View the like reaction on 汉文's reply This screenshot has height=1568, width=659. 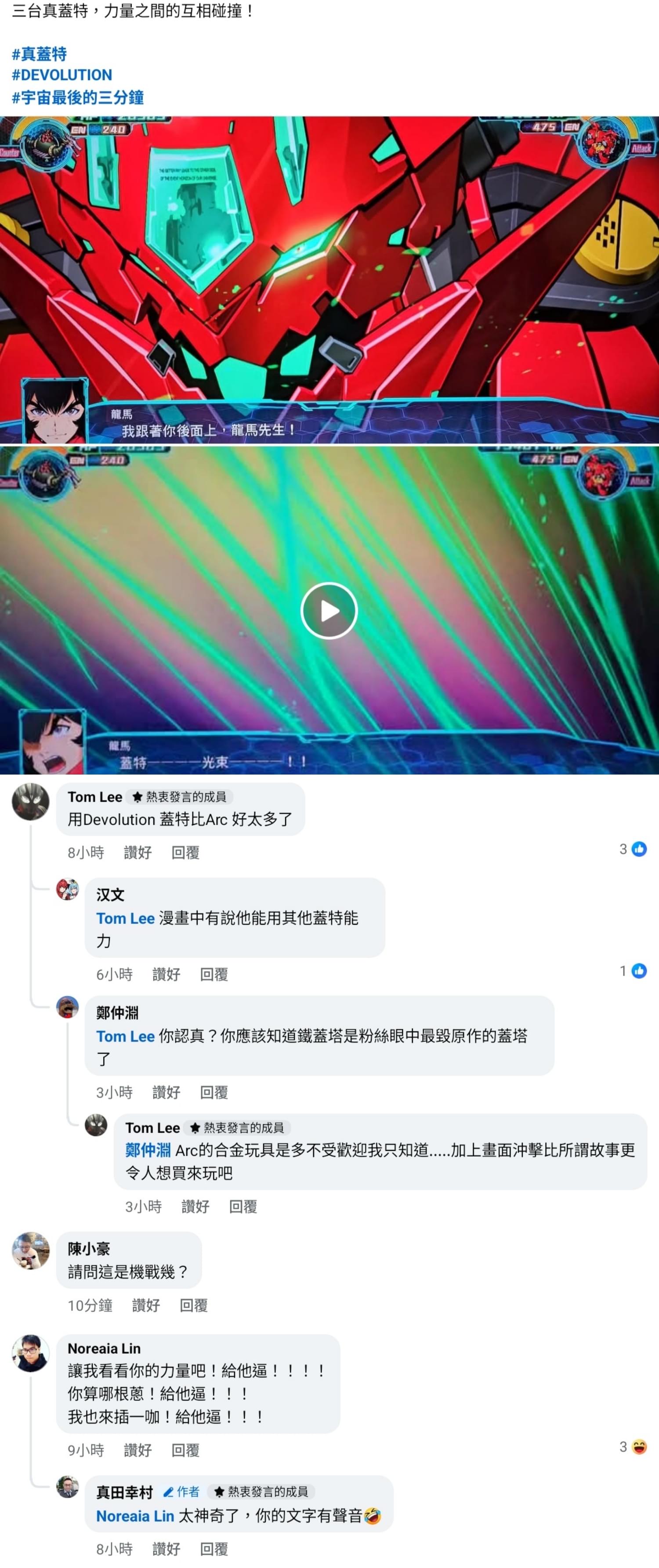633,971
